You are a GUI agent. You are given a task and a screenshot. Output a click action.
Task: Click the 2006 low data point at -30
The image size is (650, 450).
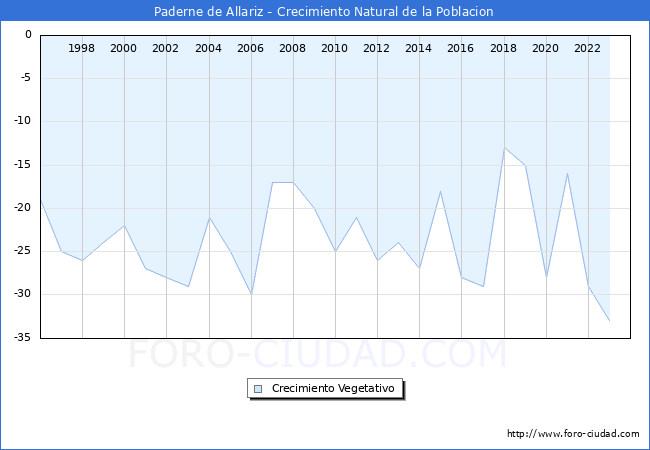(x=251, y=295)
